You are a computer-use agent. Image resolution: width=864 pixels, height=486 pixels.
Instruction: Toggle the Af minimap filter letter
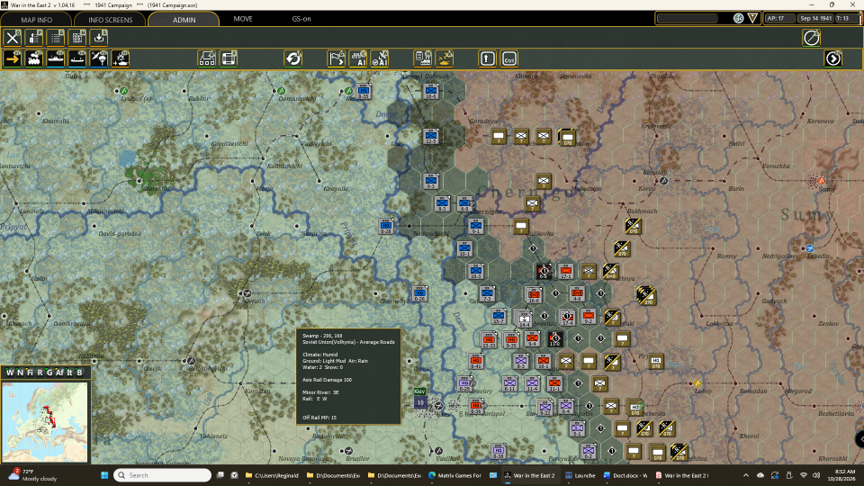coord(59,372)
